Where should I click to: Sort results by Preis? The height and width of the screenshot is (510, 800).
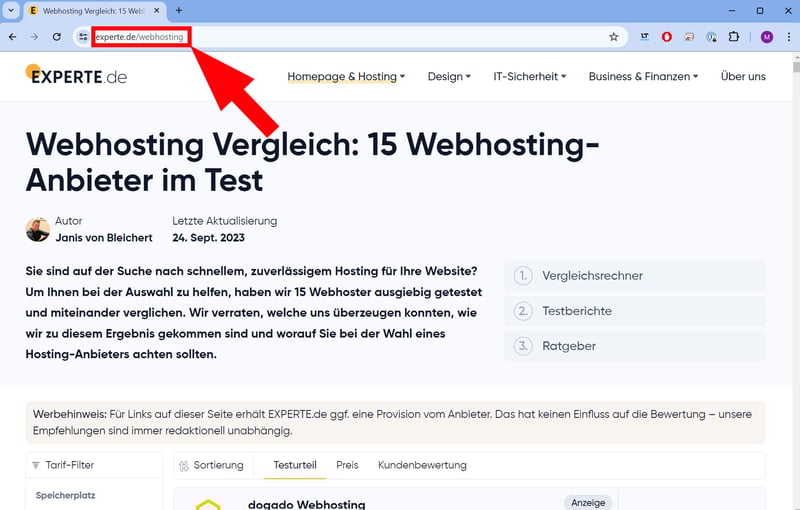click(347, 465)
